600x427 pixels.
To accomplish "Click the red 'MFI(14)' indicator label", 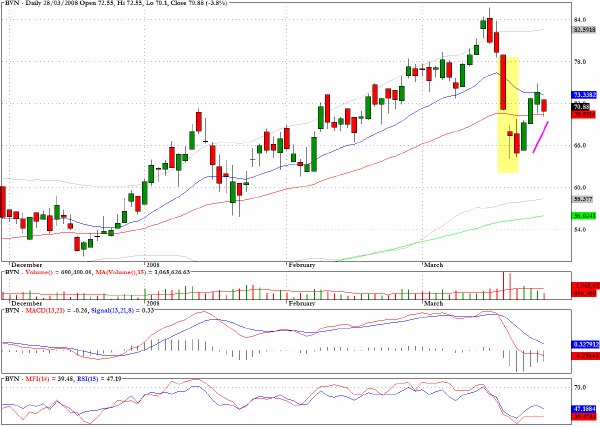I will (37, 379).
